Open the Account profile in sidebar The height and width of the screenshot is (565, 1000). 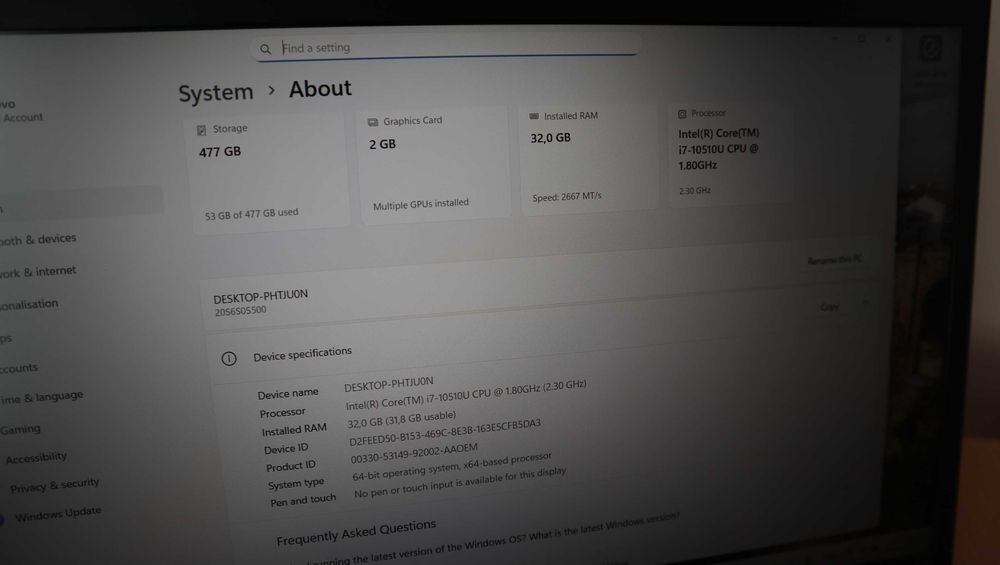pos(22,111)
